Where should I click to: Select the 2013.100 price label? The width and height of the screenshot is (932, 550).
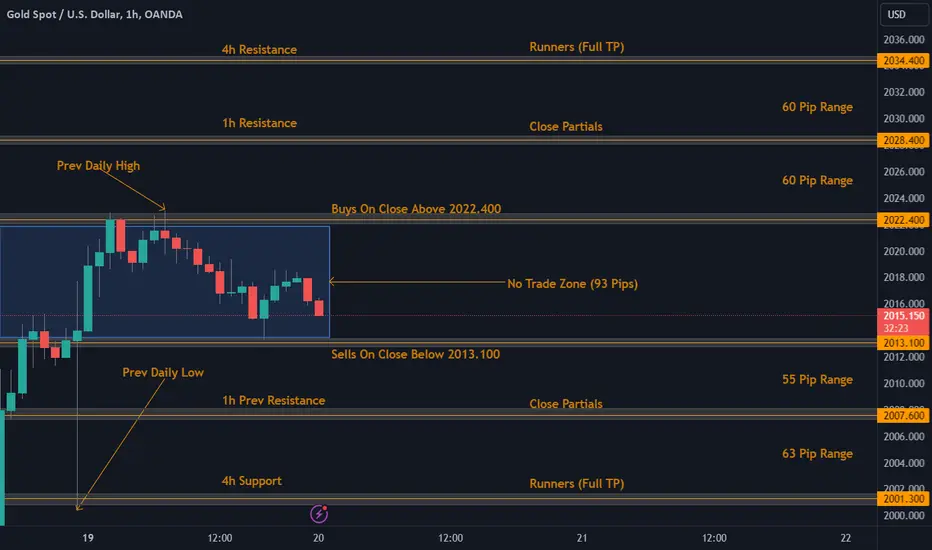[903, 342]
